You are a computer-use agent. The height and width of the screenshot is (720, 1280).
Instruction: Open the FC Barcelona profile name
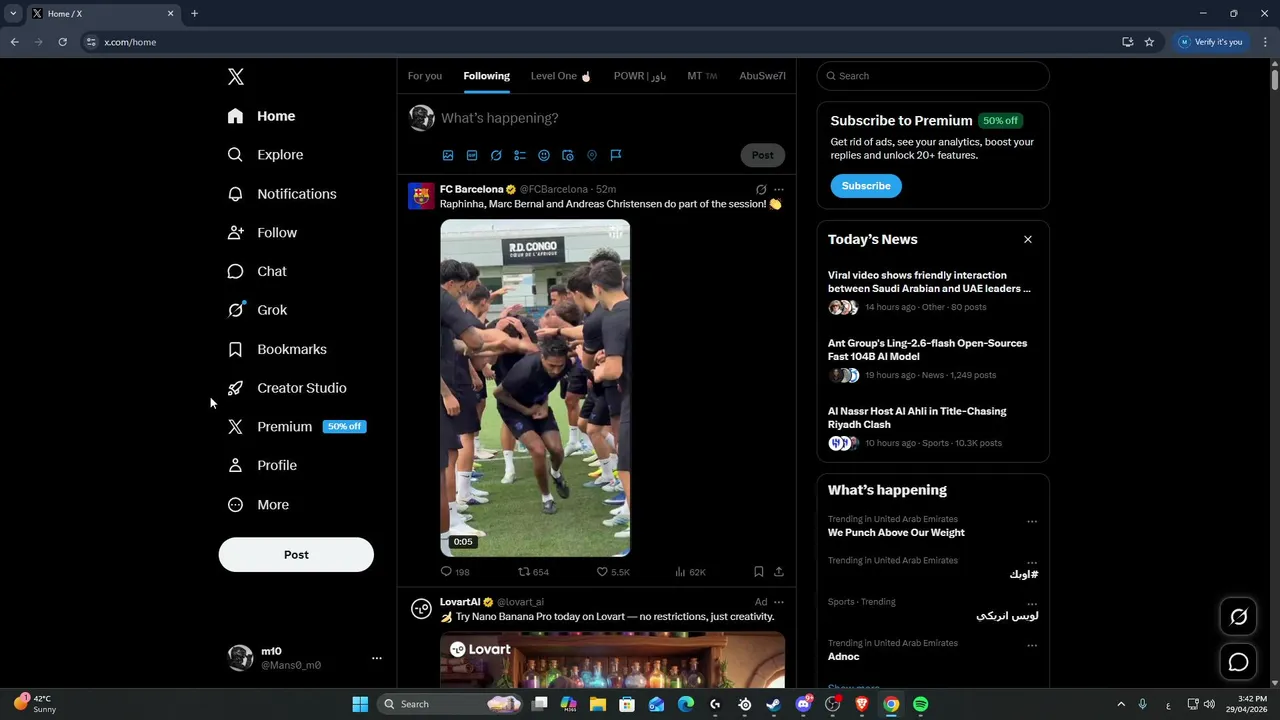click(x=471, y=189)
